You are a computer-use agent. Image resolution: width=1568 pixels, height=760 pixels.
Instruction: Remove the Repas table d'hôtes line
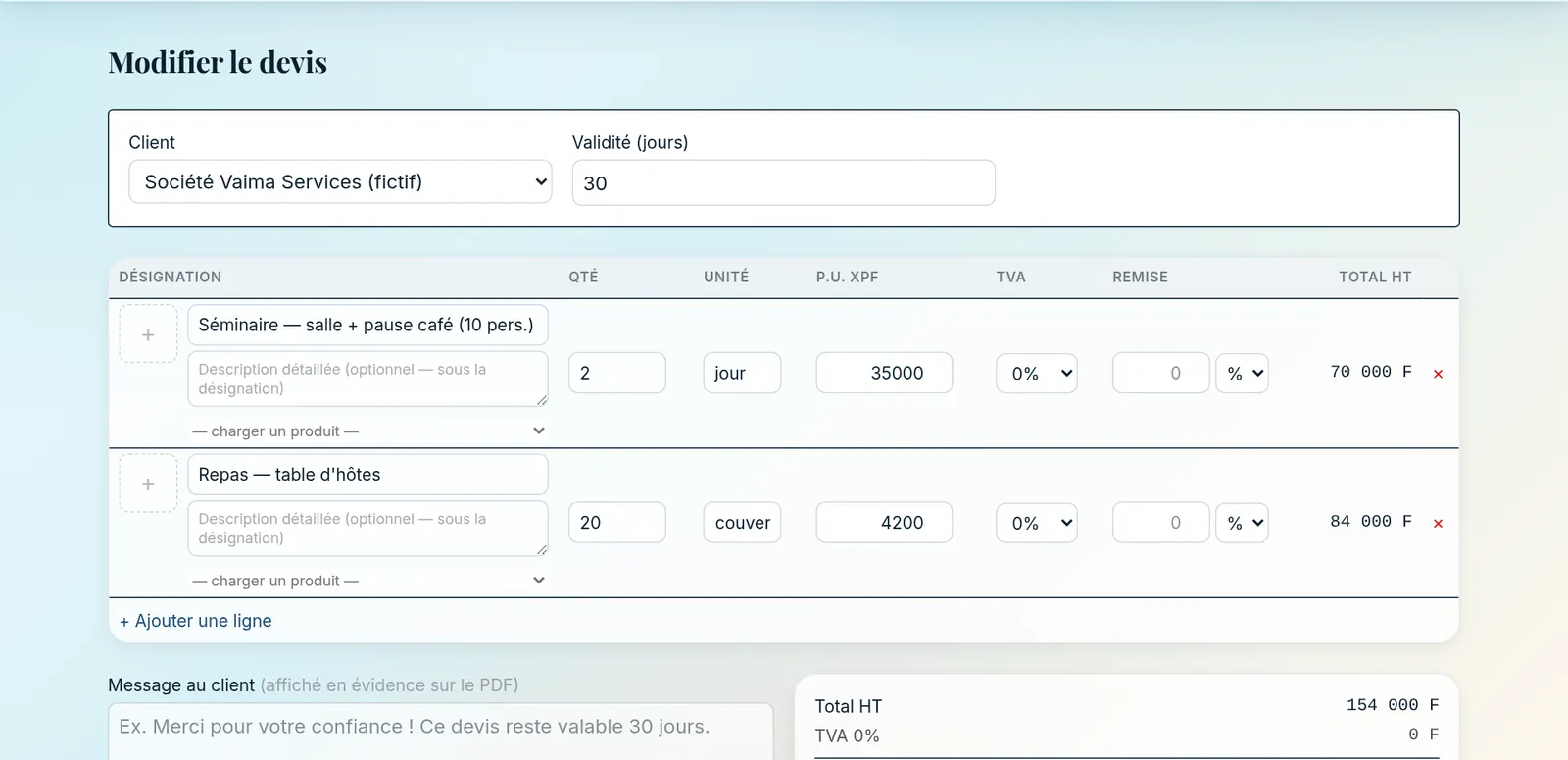1438,524
